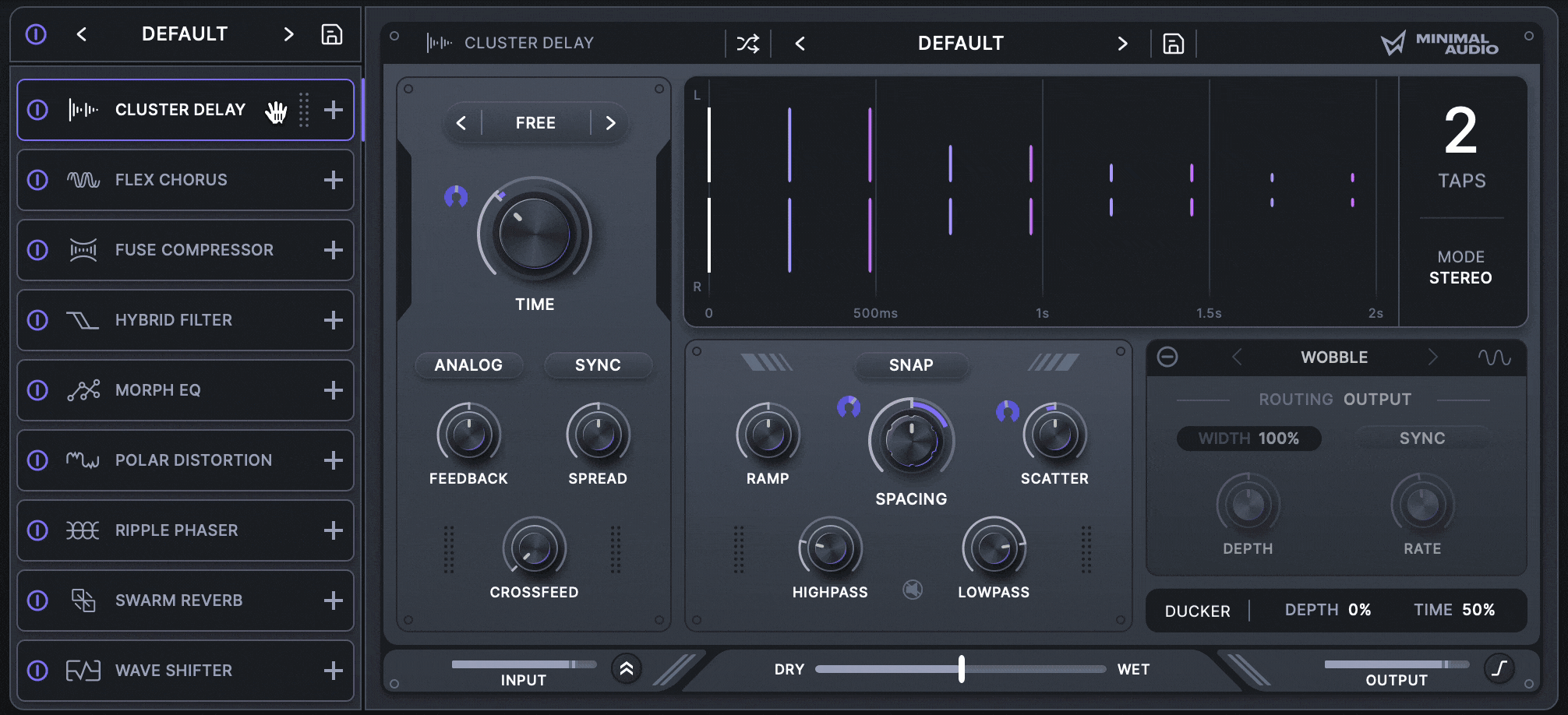
Task: Toggle Cluster Delay power in sidebar
Action: pyautogui.click(x=37, y=110)
